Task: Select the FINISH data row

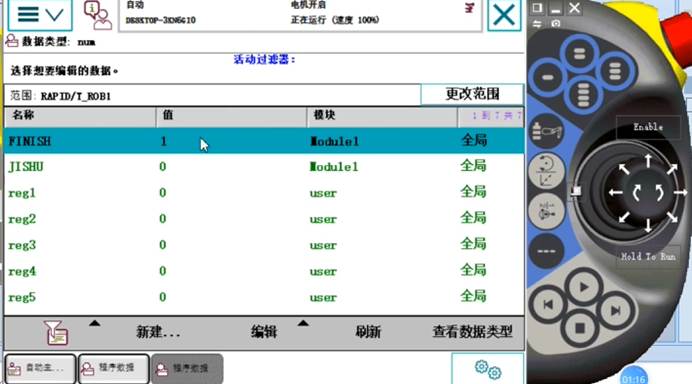Action: 264,141
